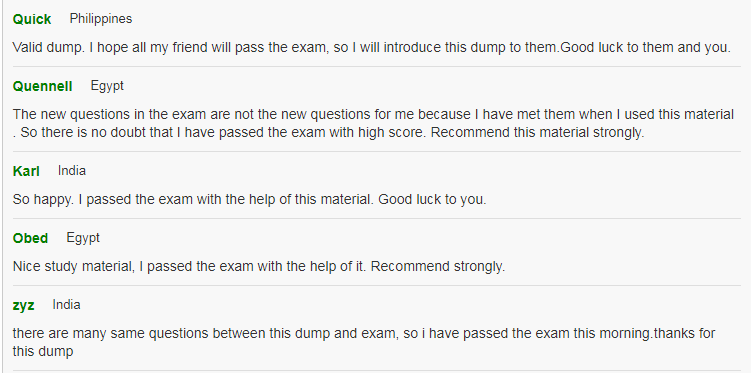
Task: Click zyz's review about same questions
Action: click(x=364, y=342)
